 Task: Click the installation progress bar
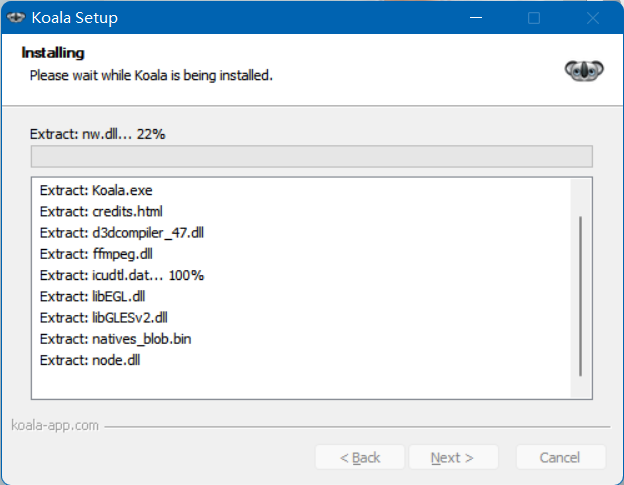(312, 156)
